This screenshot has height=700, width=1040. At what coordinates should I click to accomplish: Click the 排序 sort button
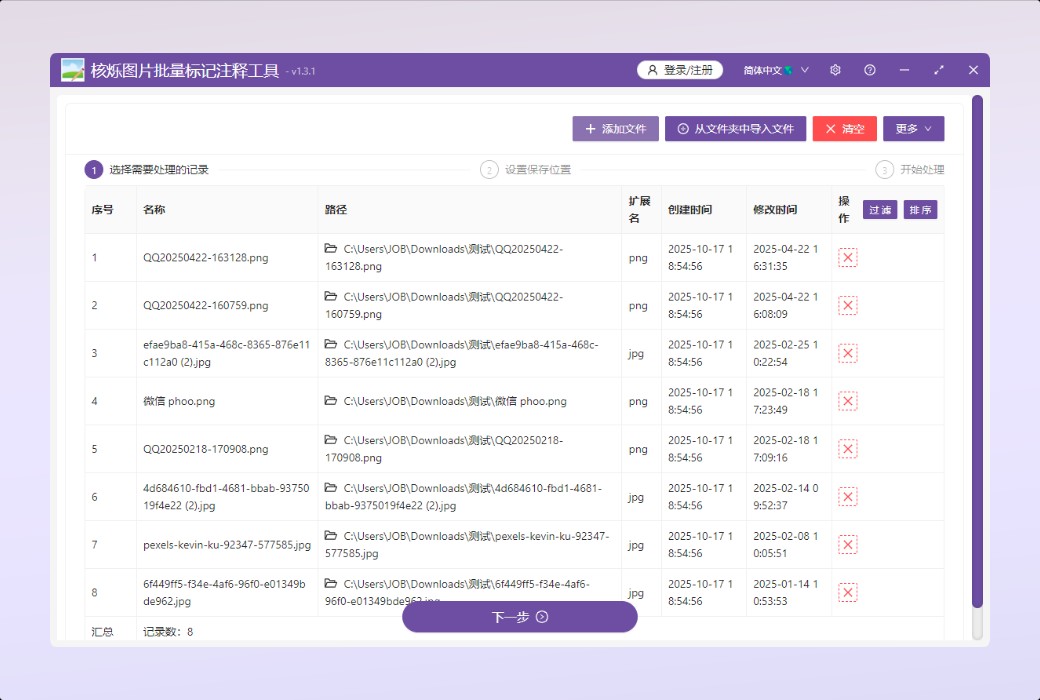point(920,210)
